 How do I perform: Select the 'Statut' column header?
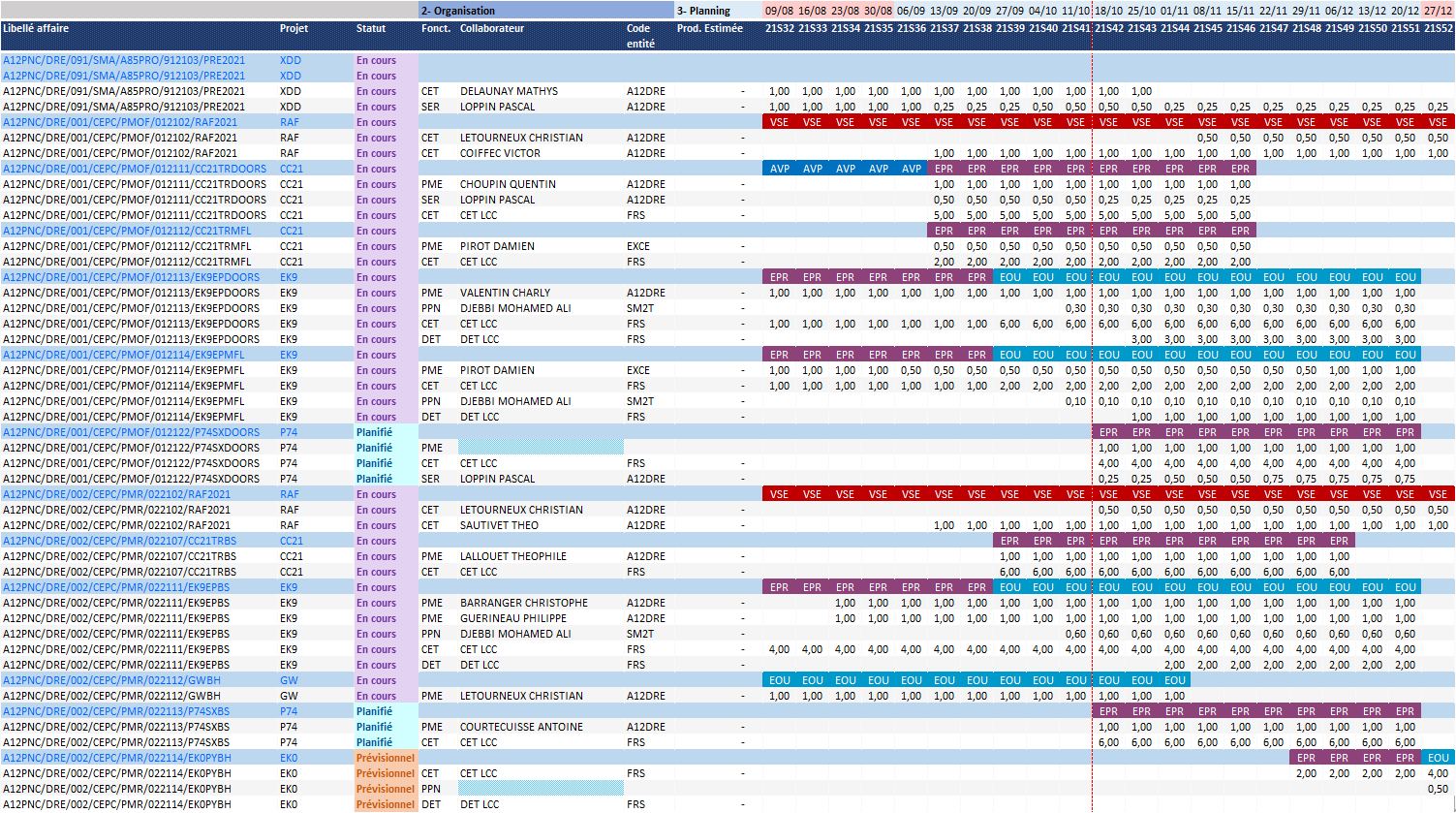click(x=371, y=29)
